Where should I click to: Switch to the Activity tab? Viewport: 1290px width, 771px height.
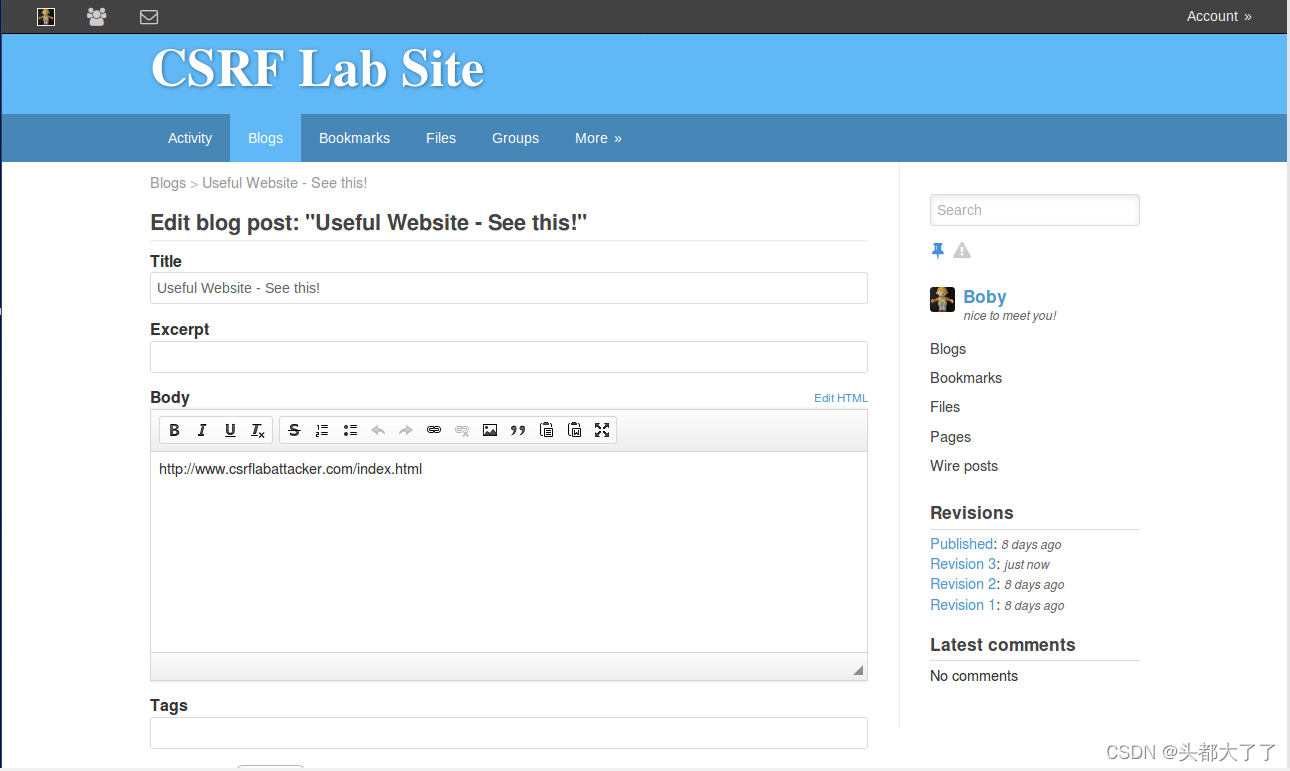coord(189,138)
